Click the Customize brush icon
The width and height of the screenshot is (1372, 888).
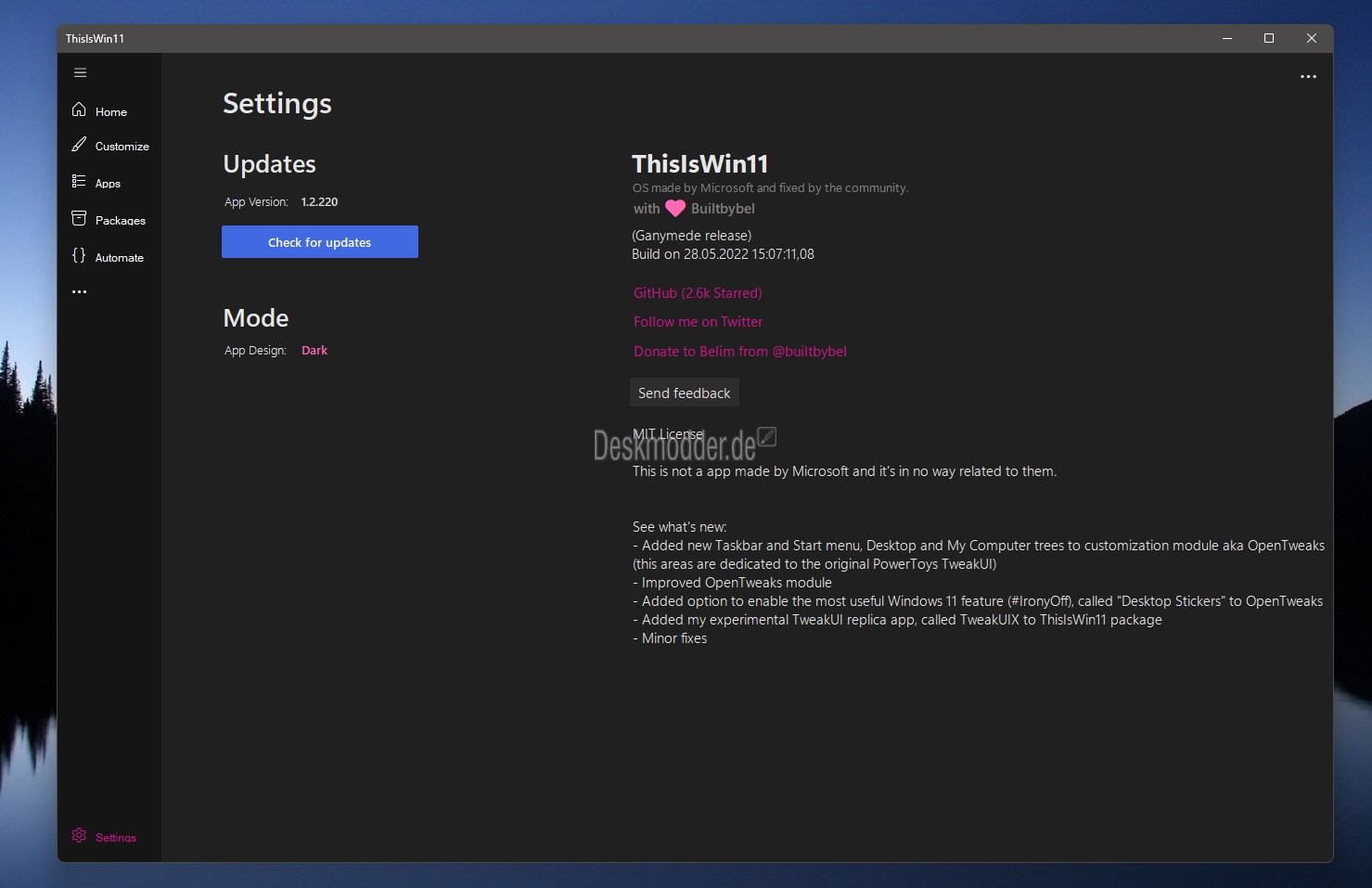pos(79,145)
